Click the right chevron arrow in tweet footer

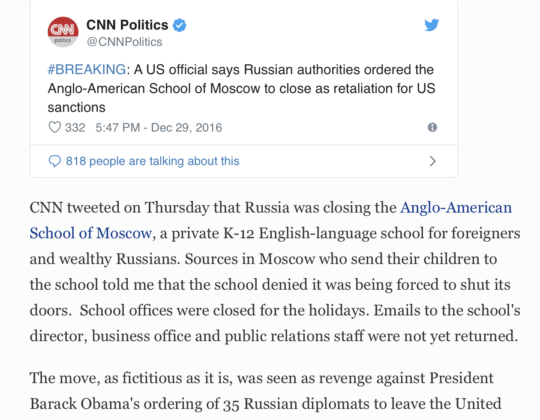(x=433, y=161)
